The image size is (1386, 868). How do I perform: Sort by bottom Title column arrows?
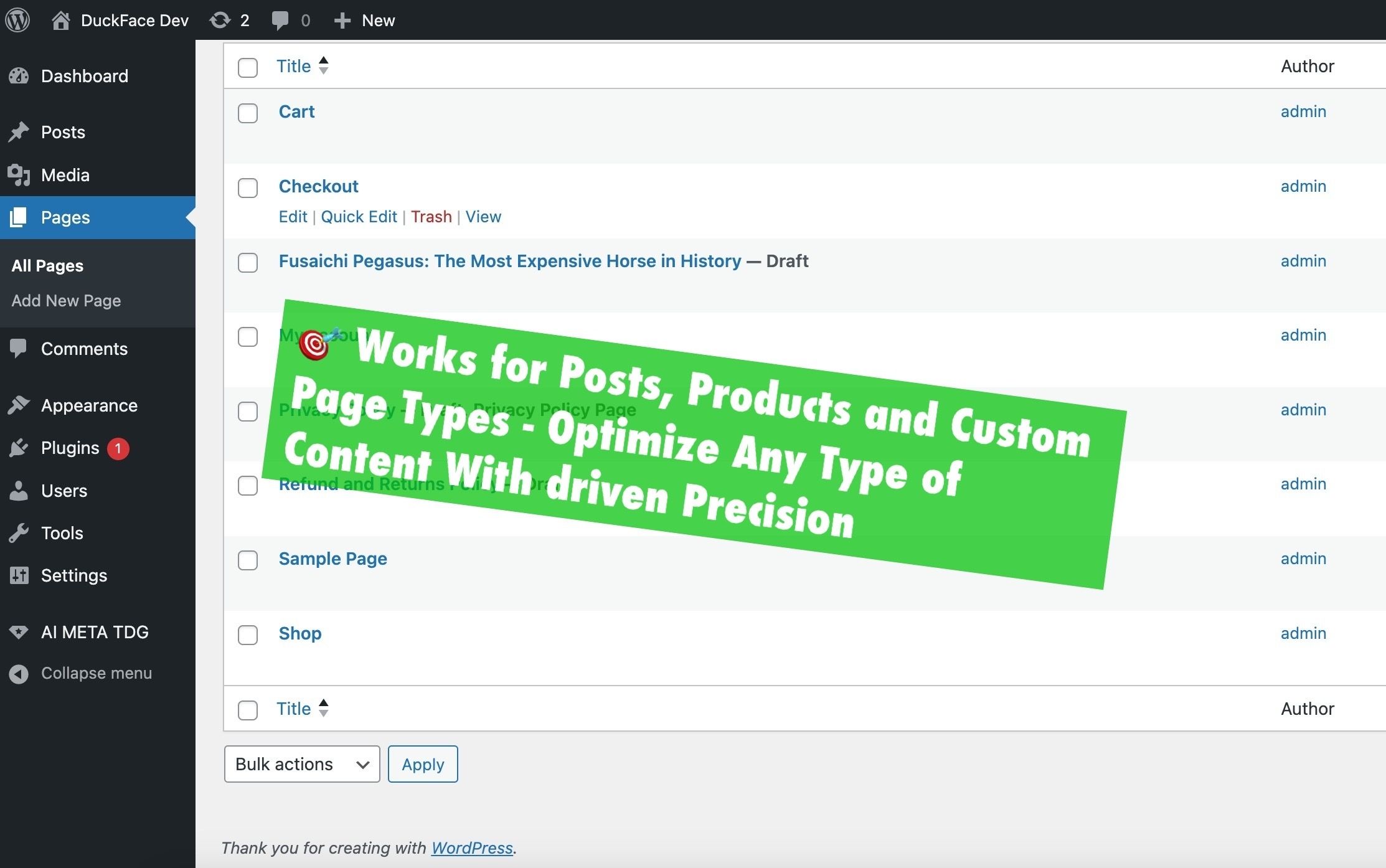point(323,708)
